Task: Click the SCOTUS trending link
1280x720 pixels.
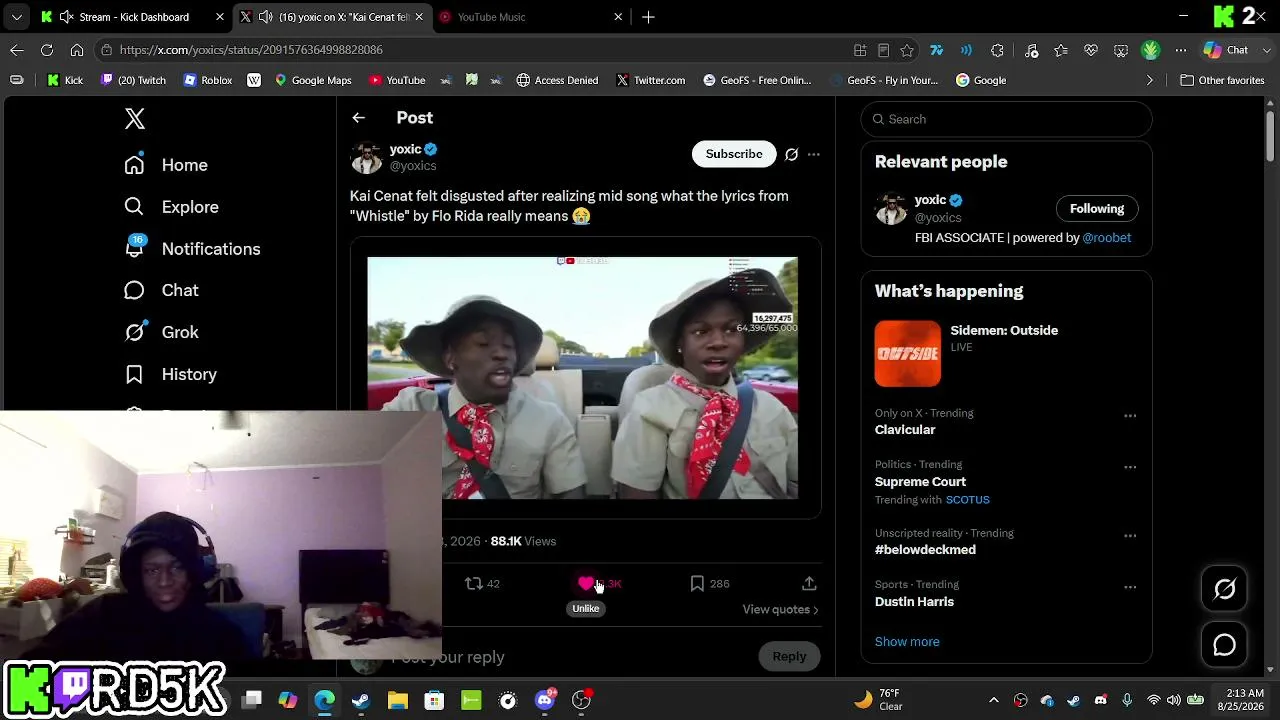Action: (968, 500)
